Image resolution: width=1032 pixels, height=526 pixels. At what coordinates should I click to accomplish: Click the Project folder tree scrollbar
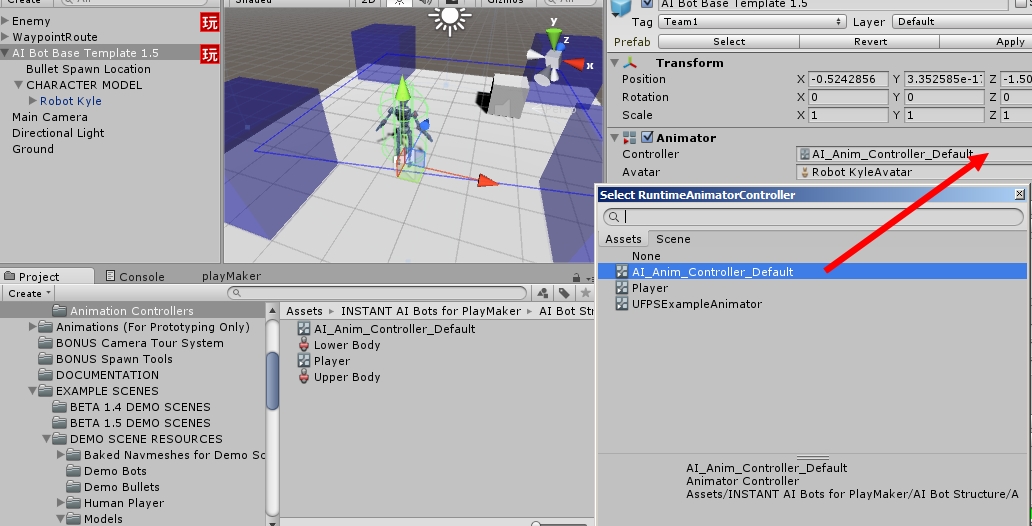coord(272,381)
